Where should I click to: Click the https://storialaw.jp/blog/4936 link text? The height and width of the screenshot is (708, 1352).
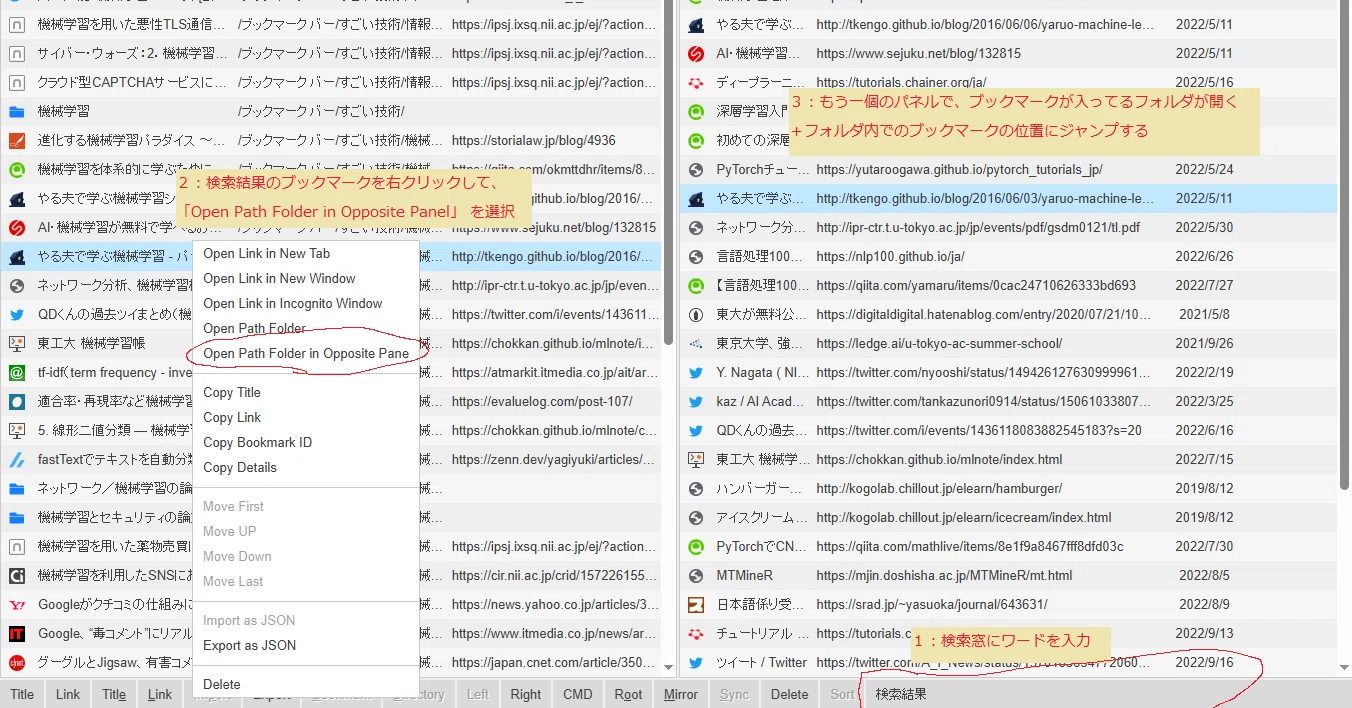534,140
